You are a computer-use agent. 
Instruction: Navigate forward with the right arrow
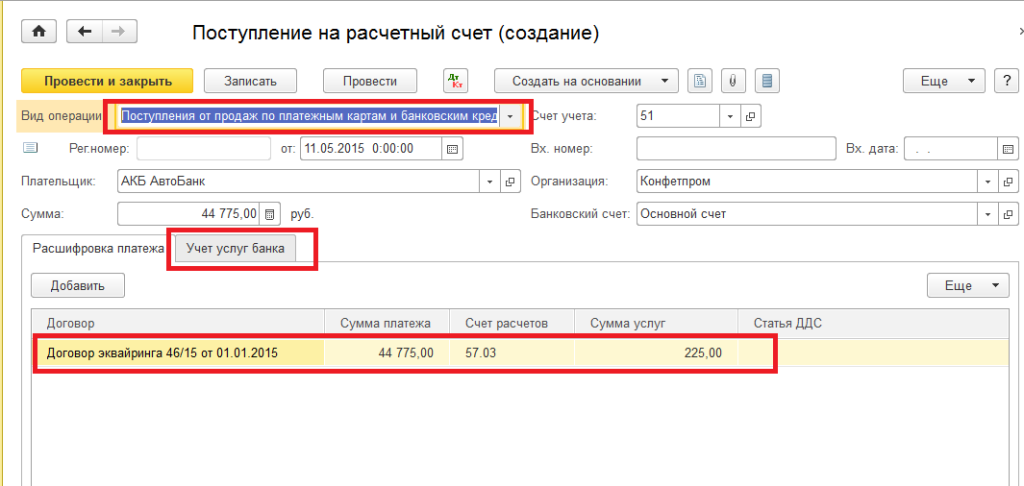pyautogui.click(x=120, y=32)
